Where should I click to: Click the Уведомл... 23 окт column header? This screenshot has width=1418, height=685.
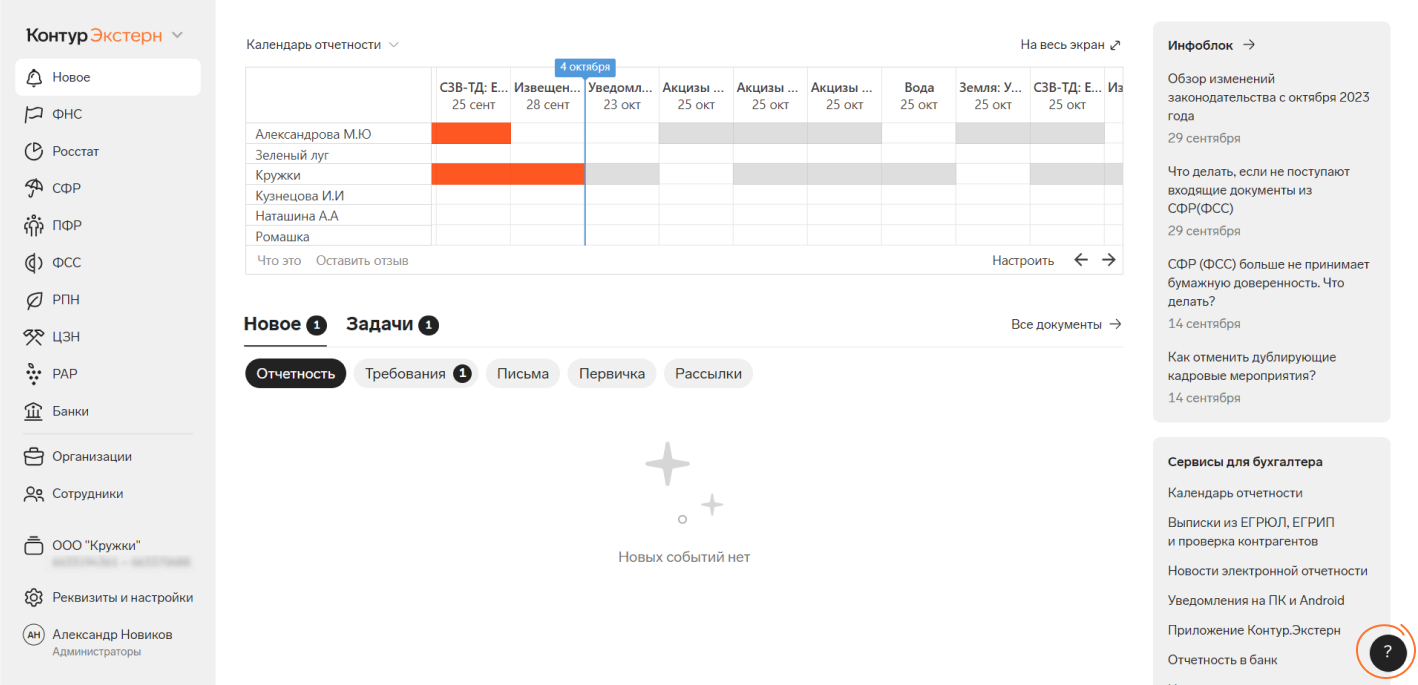pyautogui.click(x=621, y=96)
